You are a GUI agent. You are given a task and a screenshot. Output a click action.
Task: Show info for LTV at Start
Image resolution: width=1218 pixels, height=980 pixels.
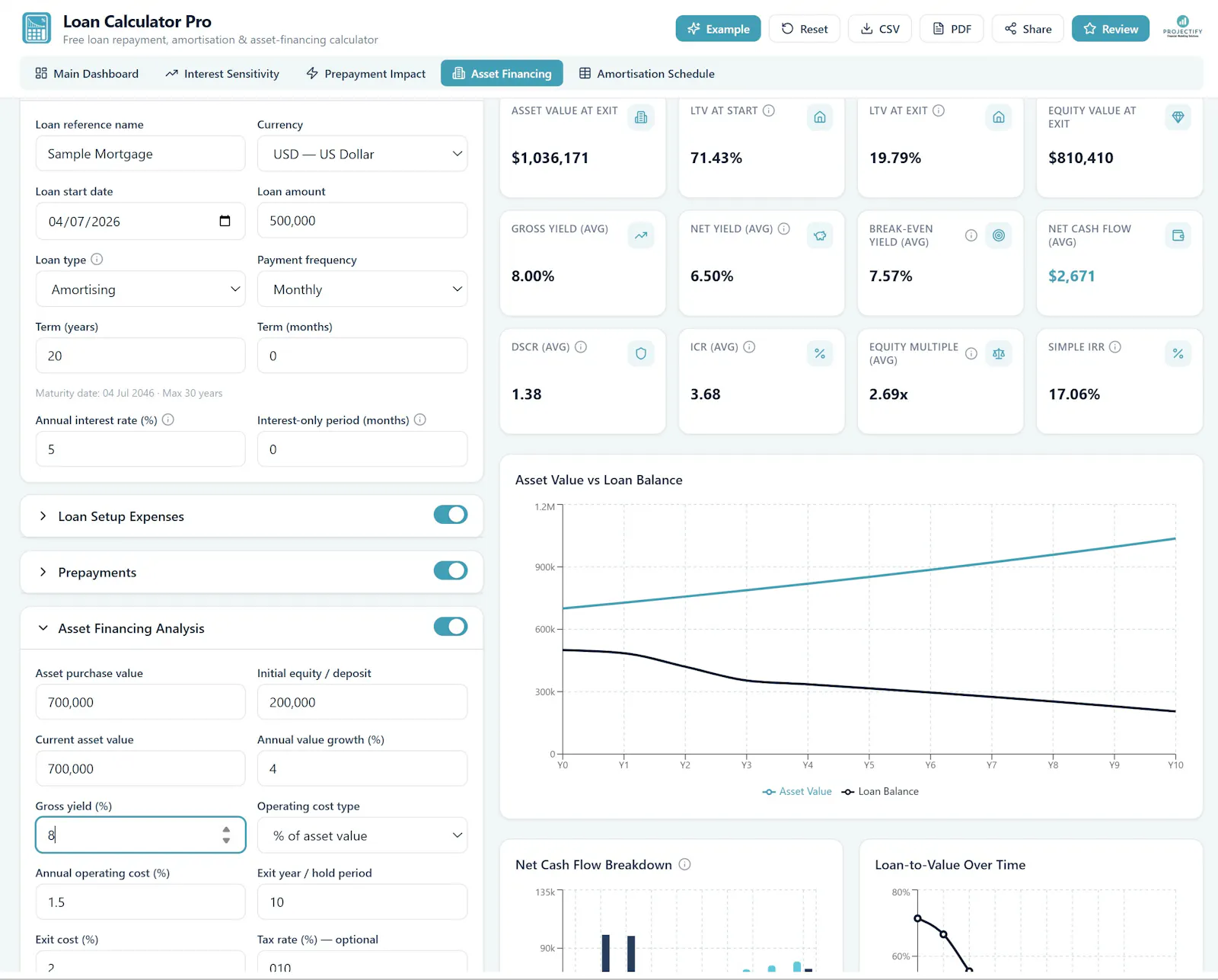[769, 110]
